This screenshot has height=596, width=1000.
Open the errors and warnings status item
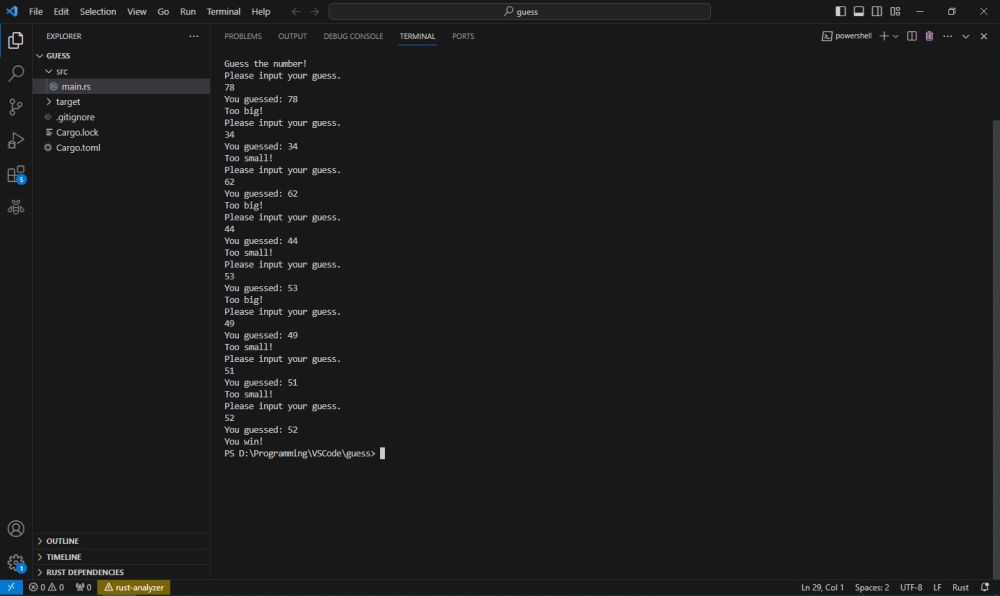pos(46,587)
